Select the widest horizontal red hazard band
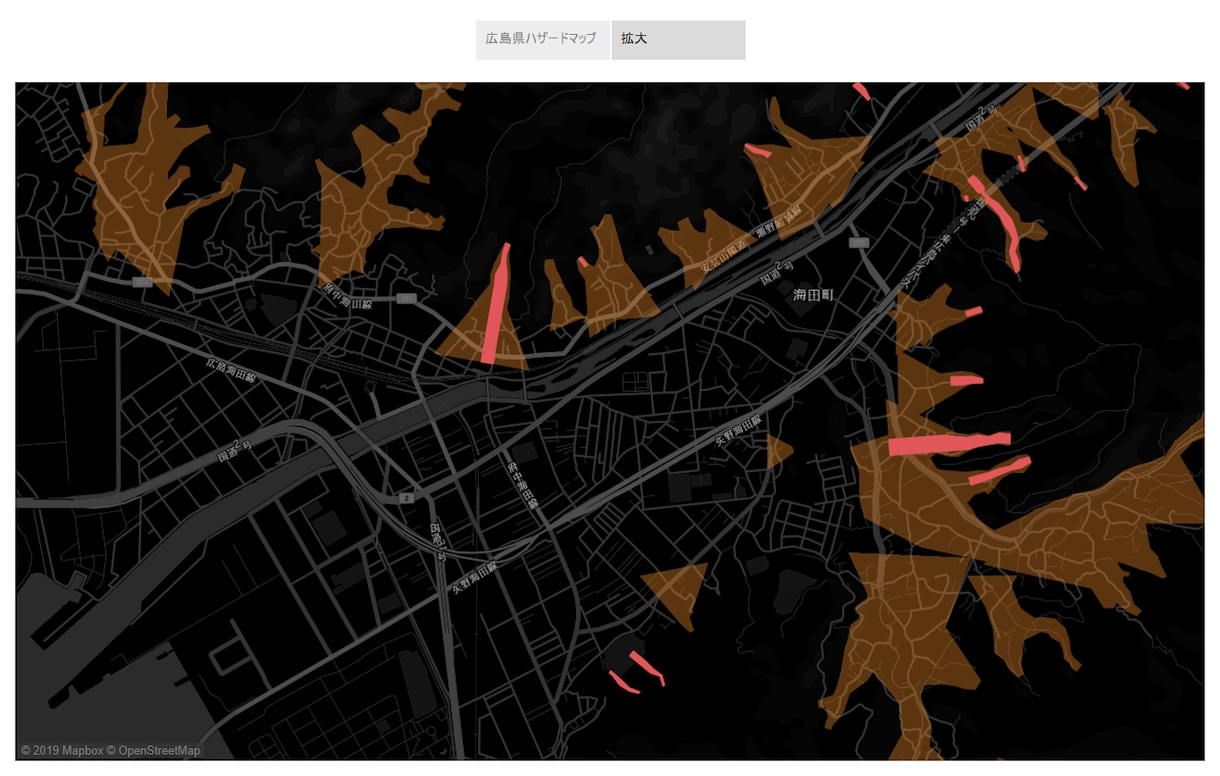The width and height of the screenshot is (1220, 776). point(949,444)
